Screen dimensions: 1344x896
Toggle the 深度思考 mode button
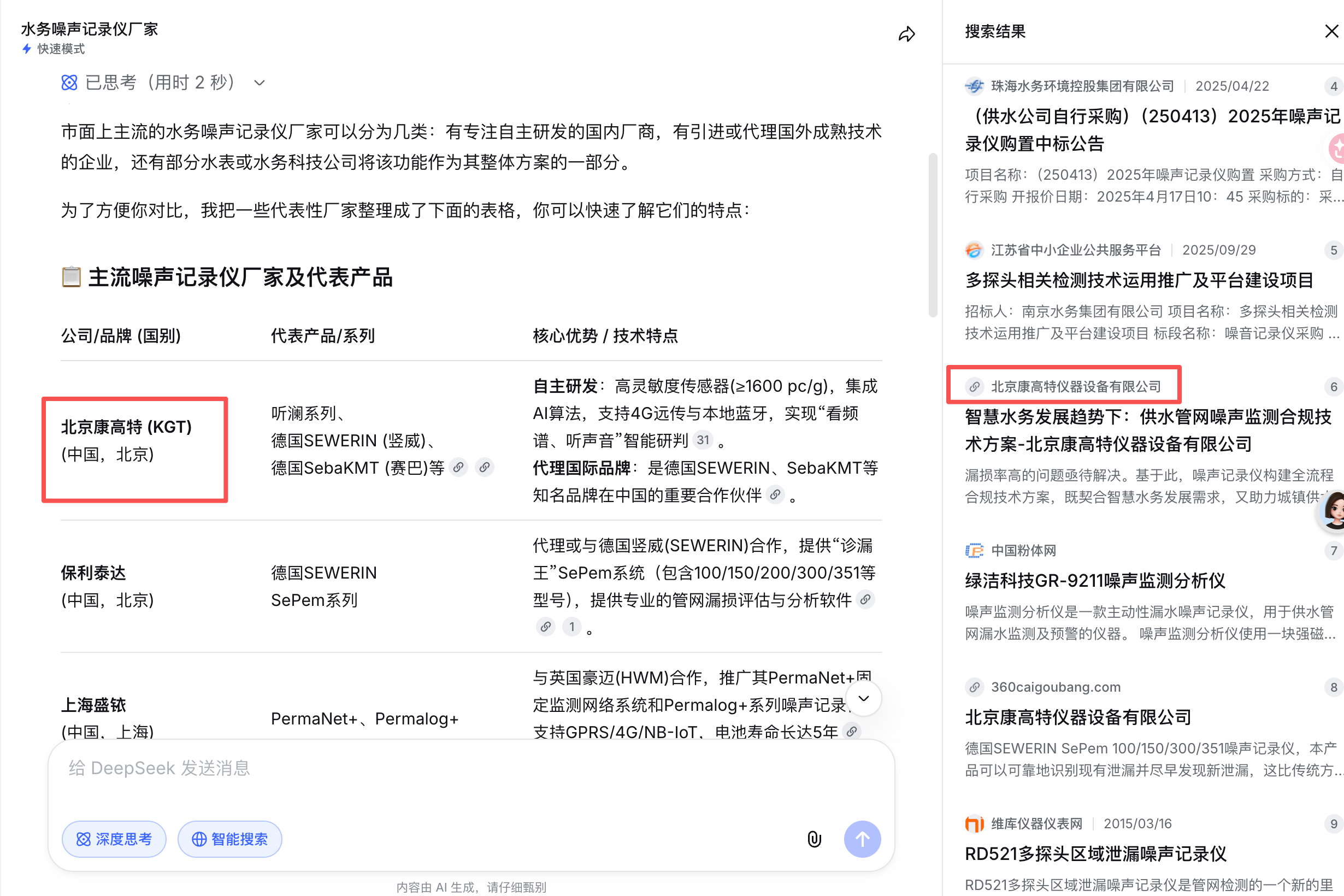coord(114,839)
